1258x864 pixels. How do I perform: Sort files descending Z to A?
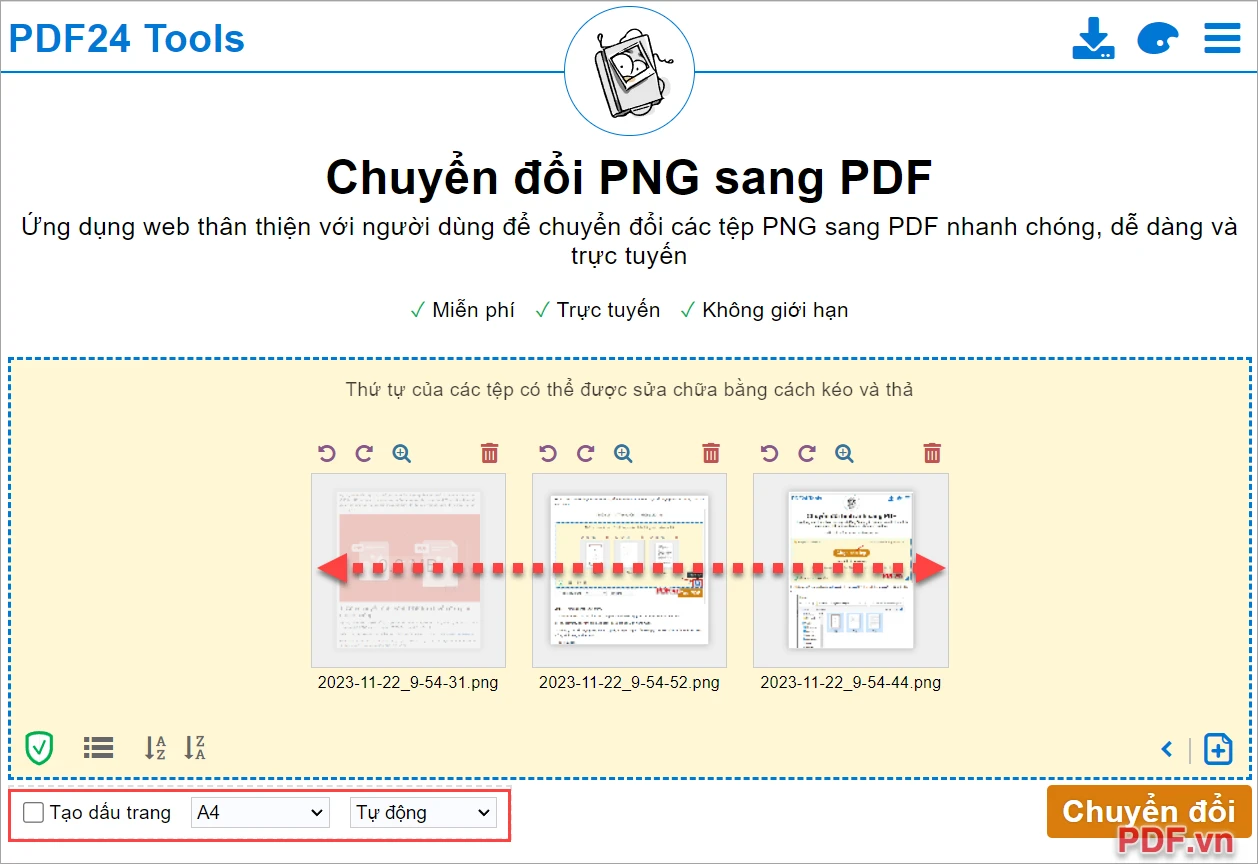click(195, 747)
